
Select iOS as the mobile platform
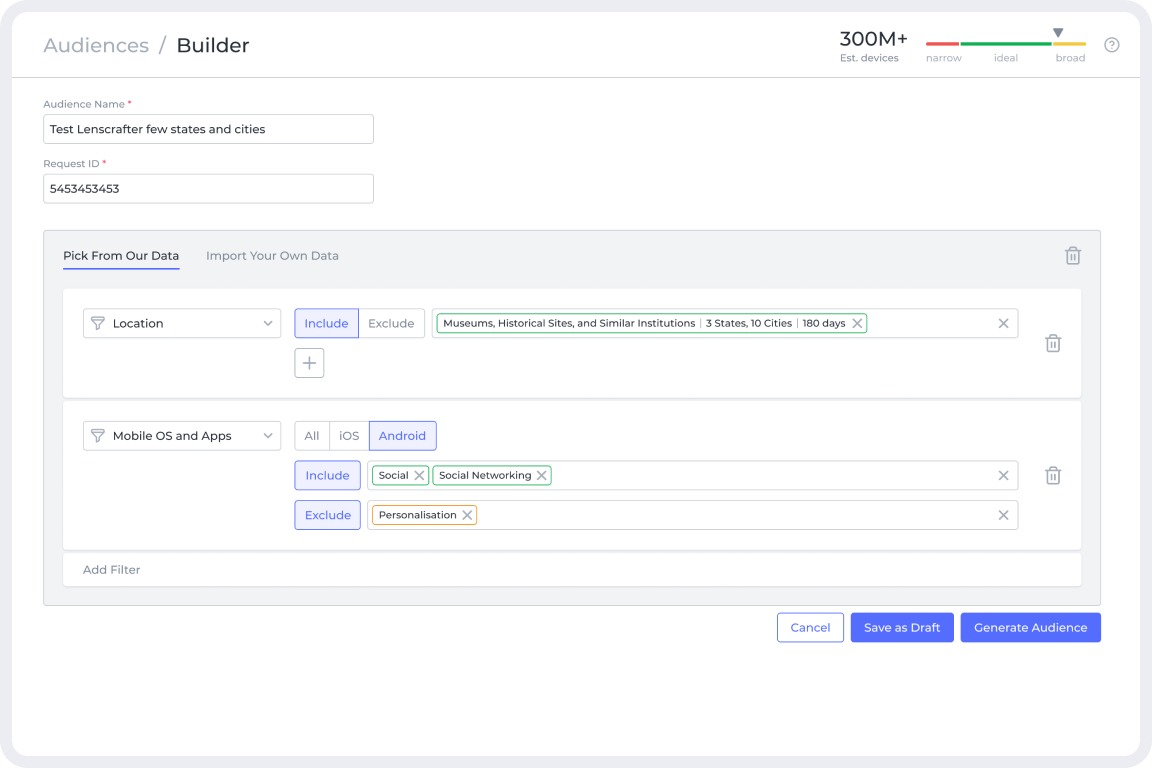348,436
